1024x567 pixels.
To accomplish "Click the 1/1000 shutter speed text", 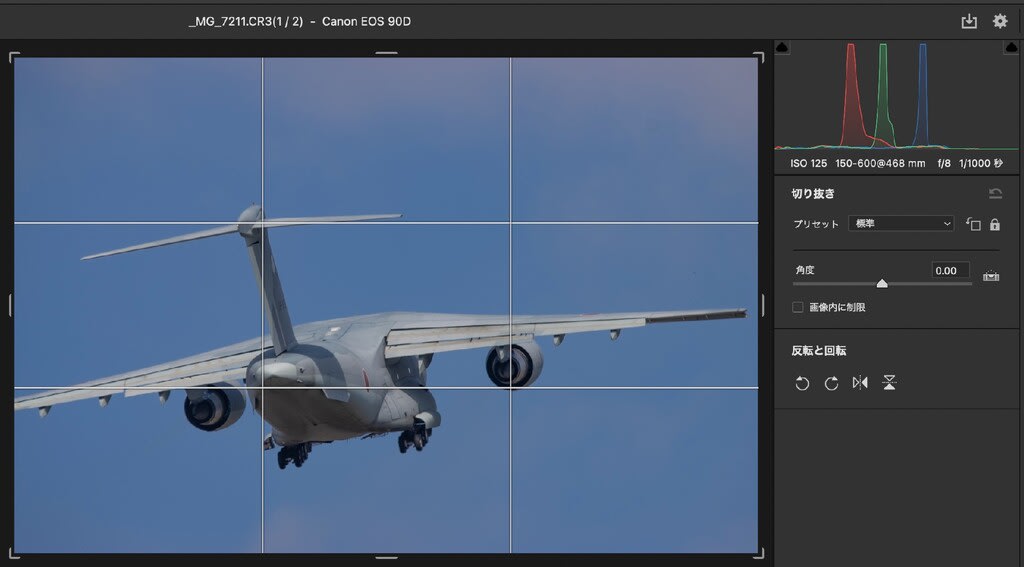I will tap(980, 163).
